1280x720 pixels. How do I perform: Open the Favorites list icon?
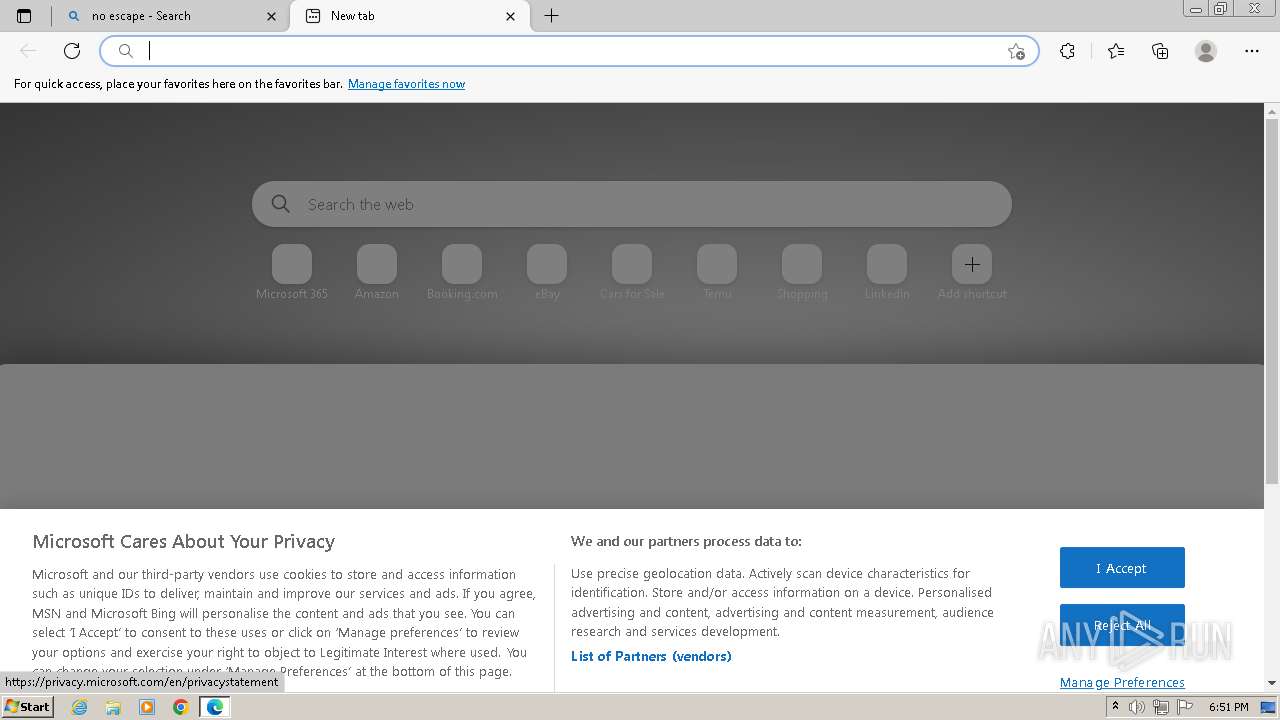(x=1116, y=51)
